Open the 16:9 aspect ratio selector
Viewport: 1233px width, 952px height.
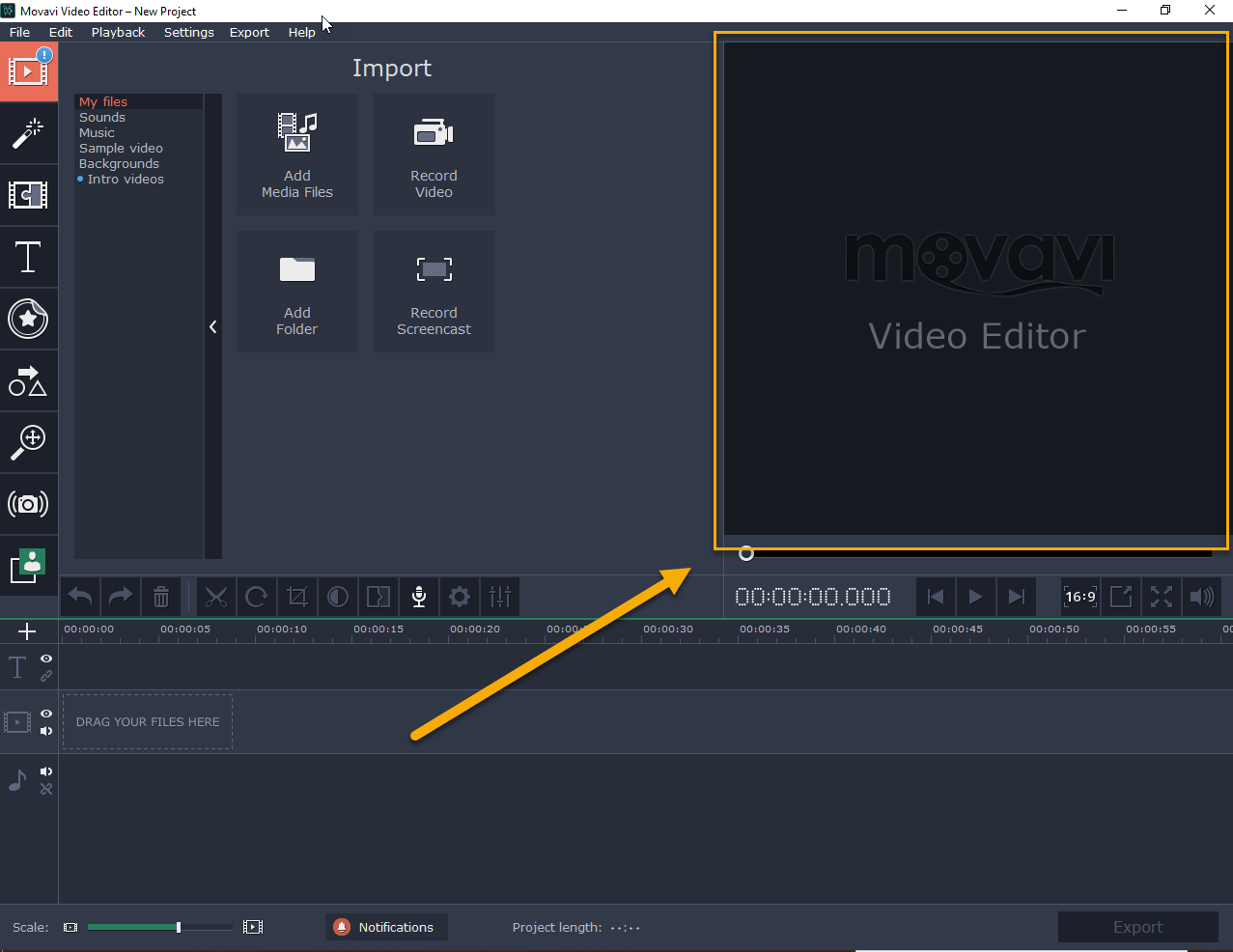tap(1079, 597)
